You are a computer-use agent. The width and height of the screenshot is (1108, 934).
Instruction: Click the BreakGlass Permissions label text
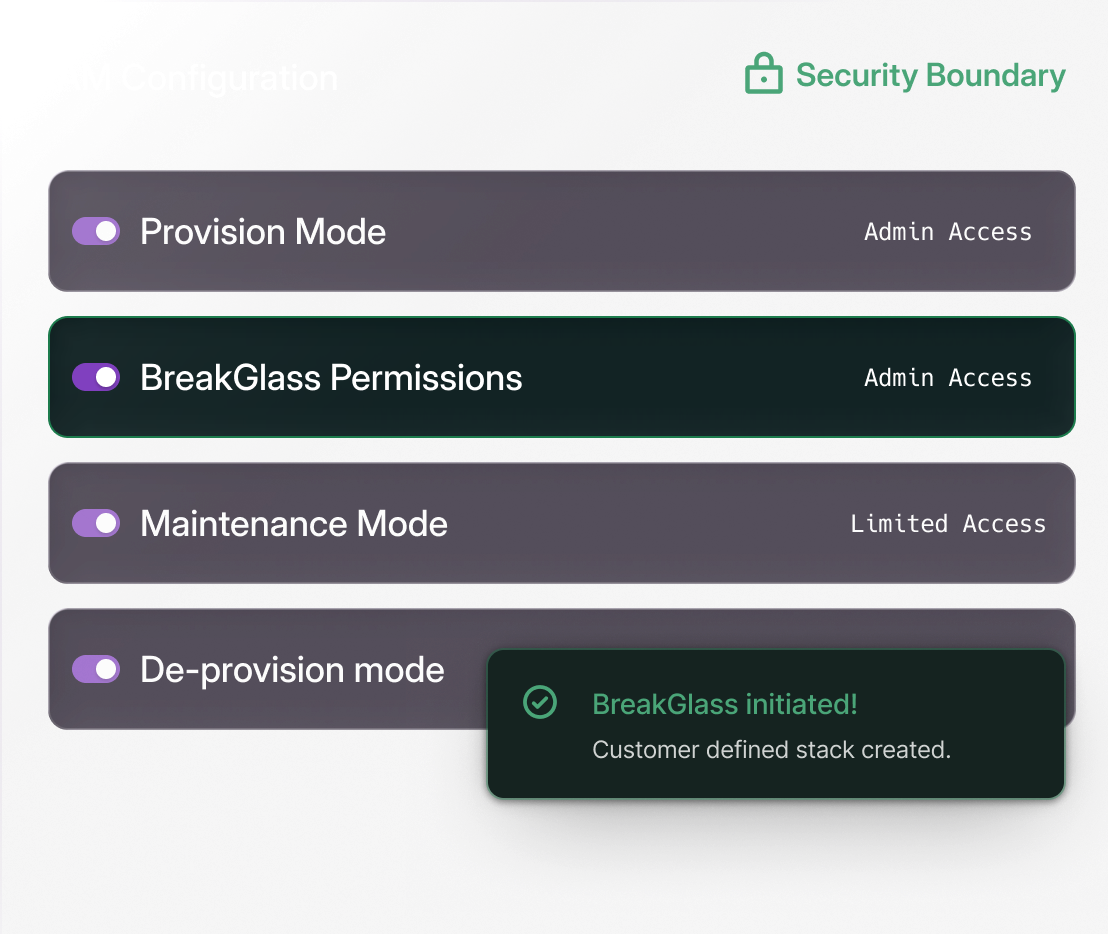pyautogui.click(x=331, y=377)
